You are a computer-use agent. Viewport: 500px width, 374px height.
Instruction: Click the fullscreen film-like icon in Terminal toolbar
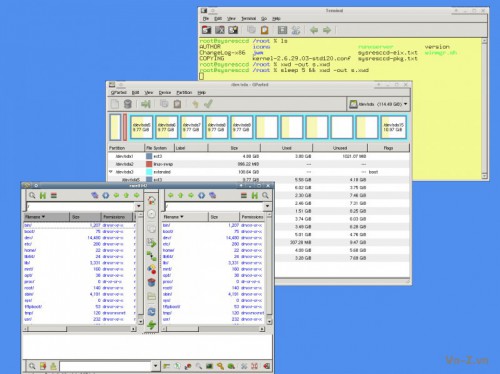(x=282, y=30)
